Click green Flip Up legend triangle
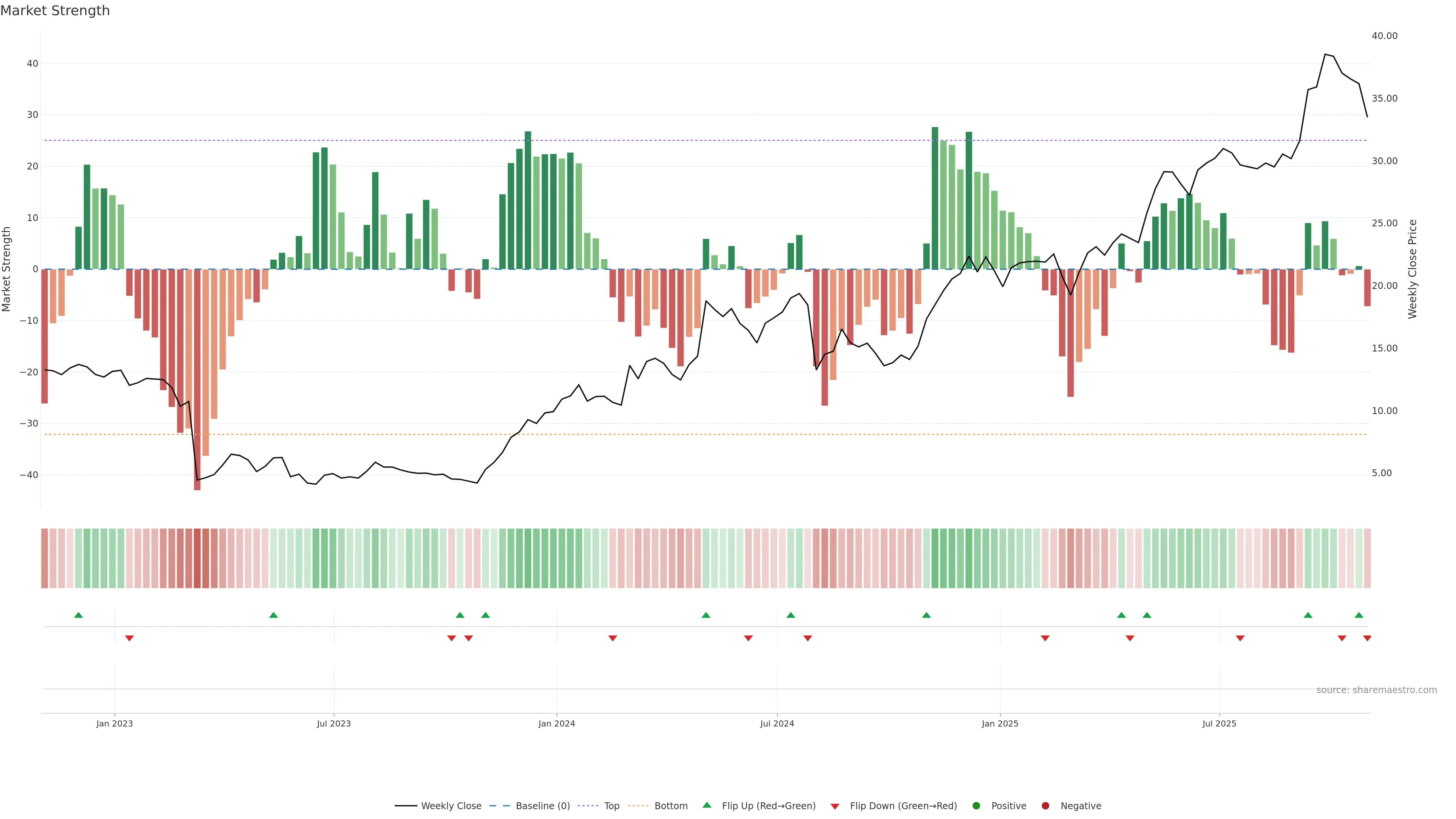The image size is (1456, 819). (x=706, y=805)
